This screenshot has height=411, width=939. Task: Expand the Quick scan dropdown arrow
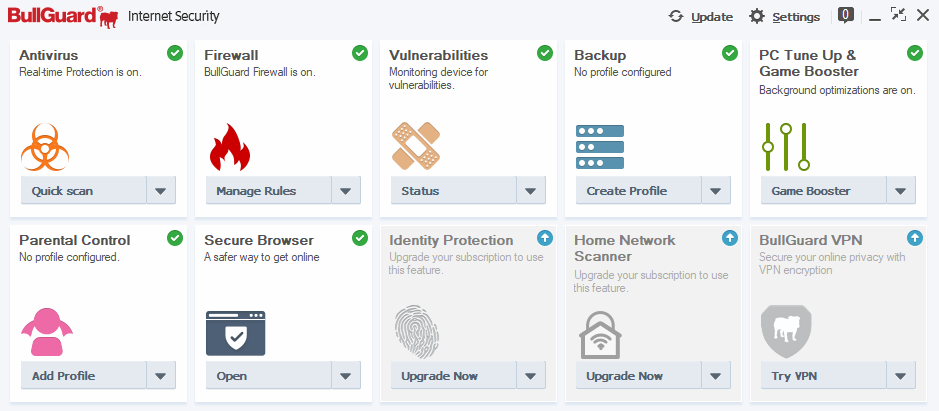pyautogui.click(x=161, y=190)
